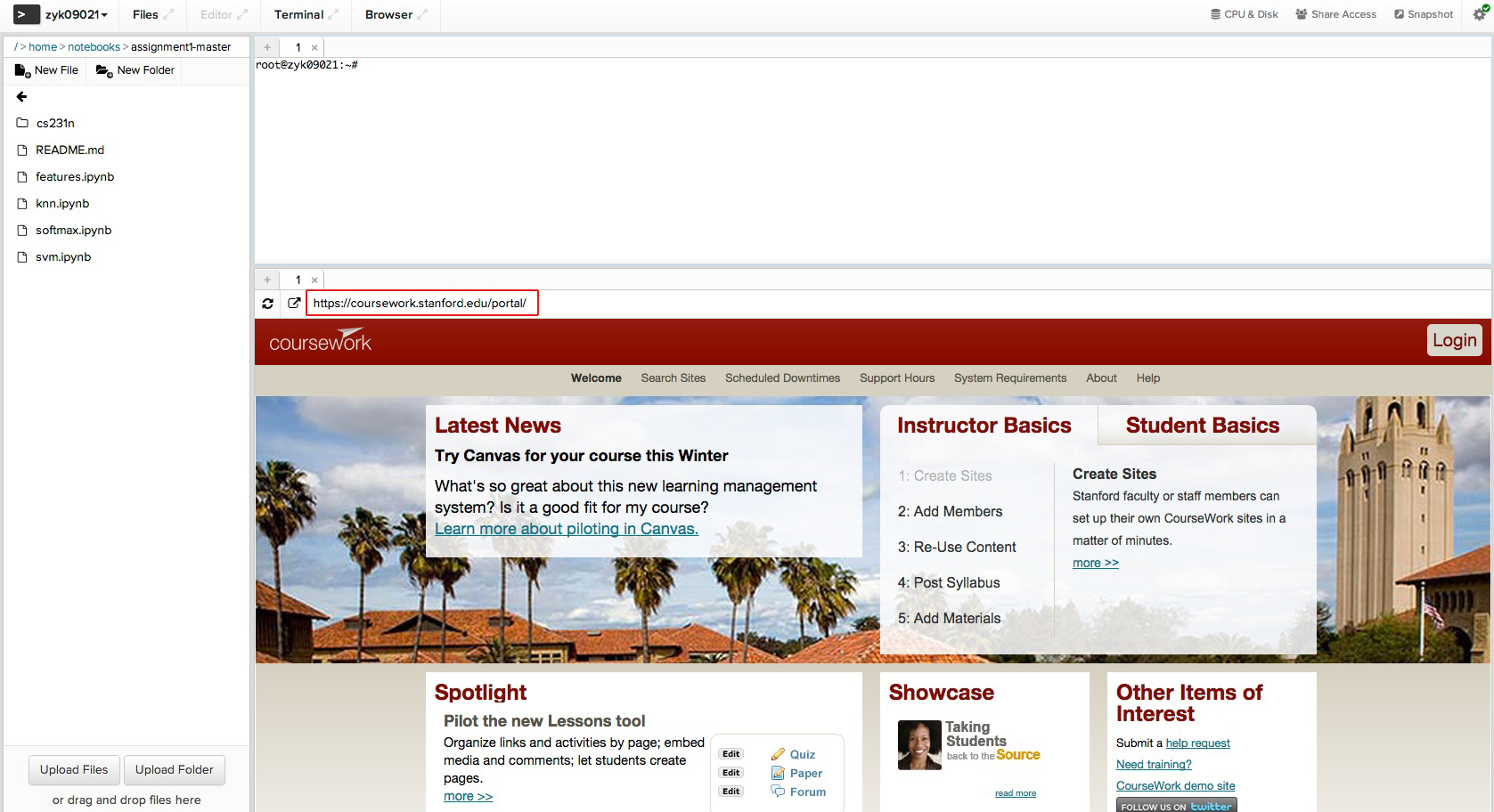Switch to Instructor Basics tab
Viewport: 1494px width, 812px height.
coord(984,426)
